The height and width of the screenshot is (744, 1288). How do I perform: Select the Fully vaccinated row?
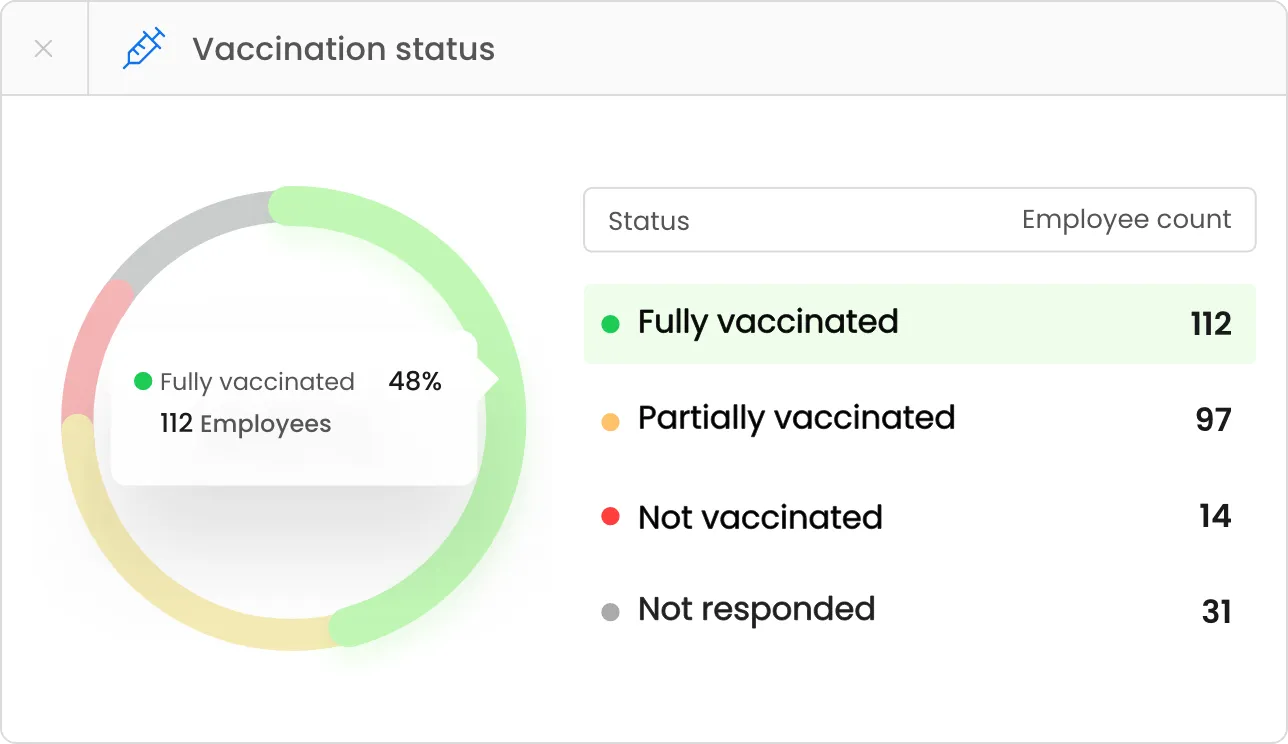click(x=919, y=323)
